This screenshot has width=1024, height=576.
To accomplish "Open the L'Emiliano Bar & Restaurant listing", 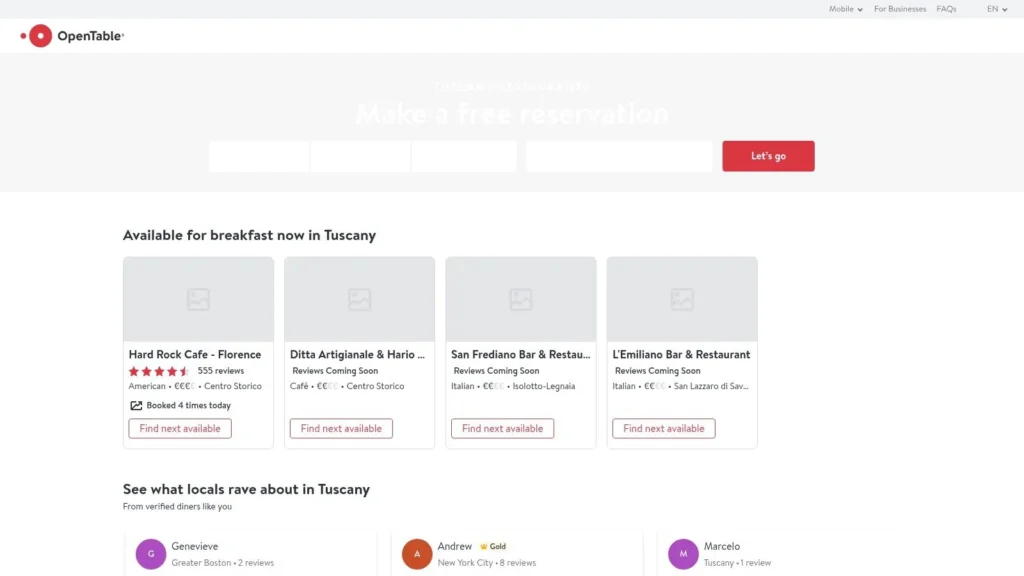I will tap(681, 354).
